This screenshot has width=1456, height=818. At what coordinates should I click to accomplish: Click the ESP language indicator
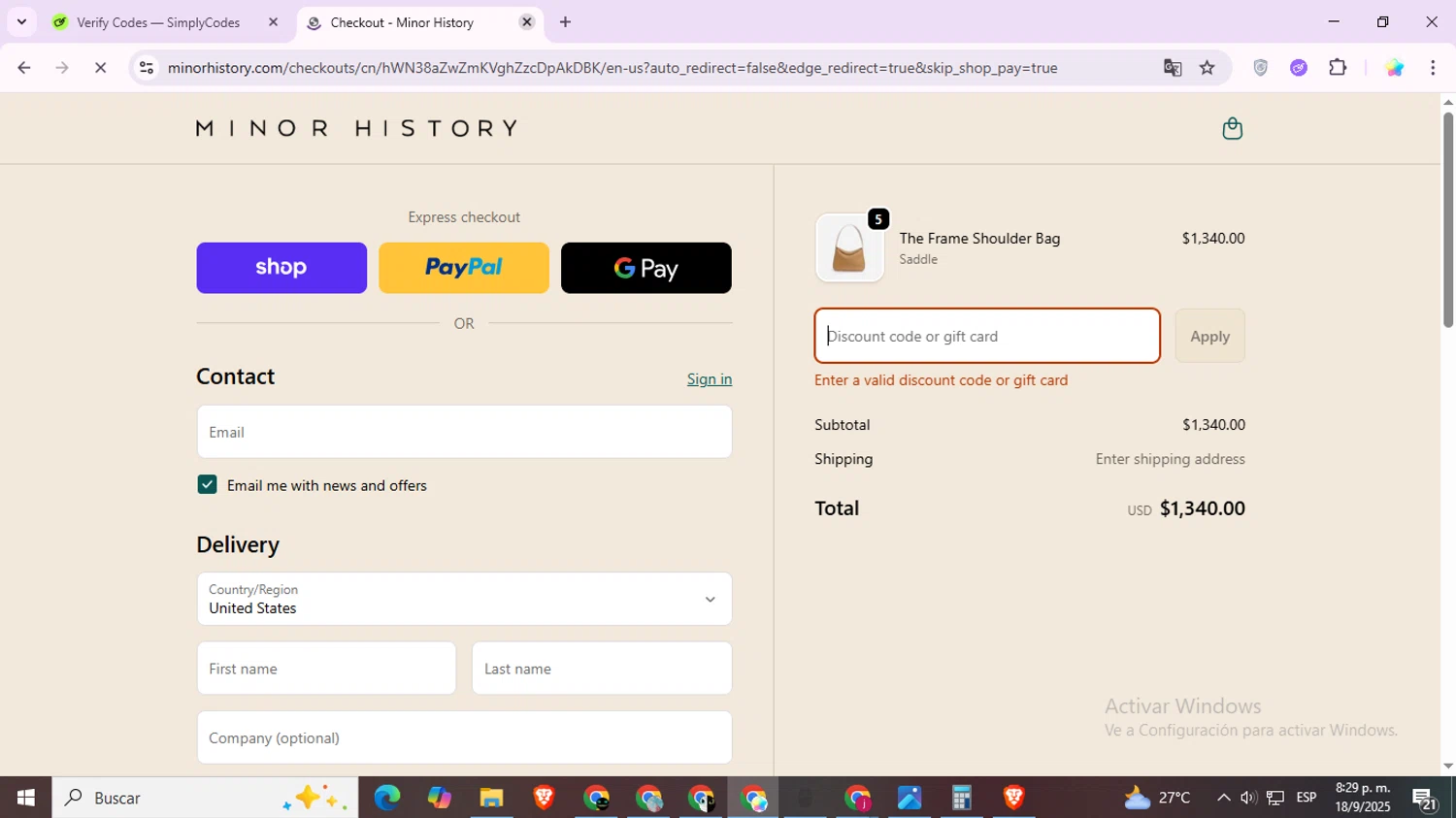point(1307,798)
